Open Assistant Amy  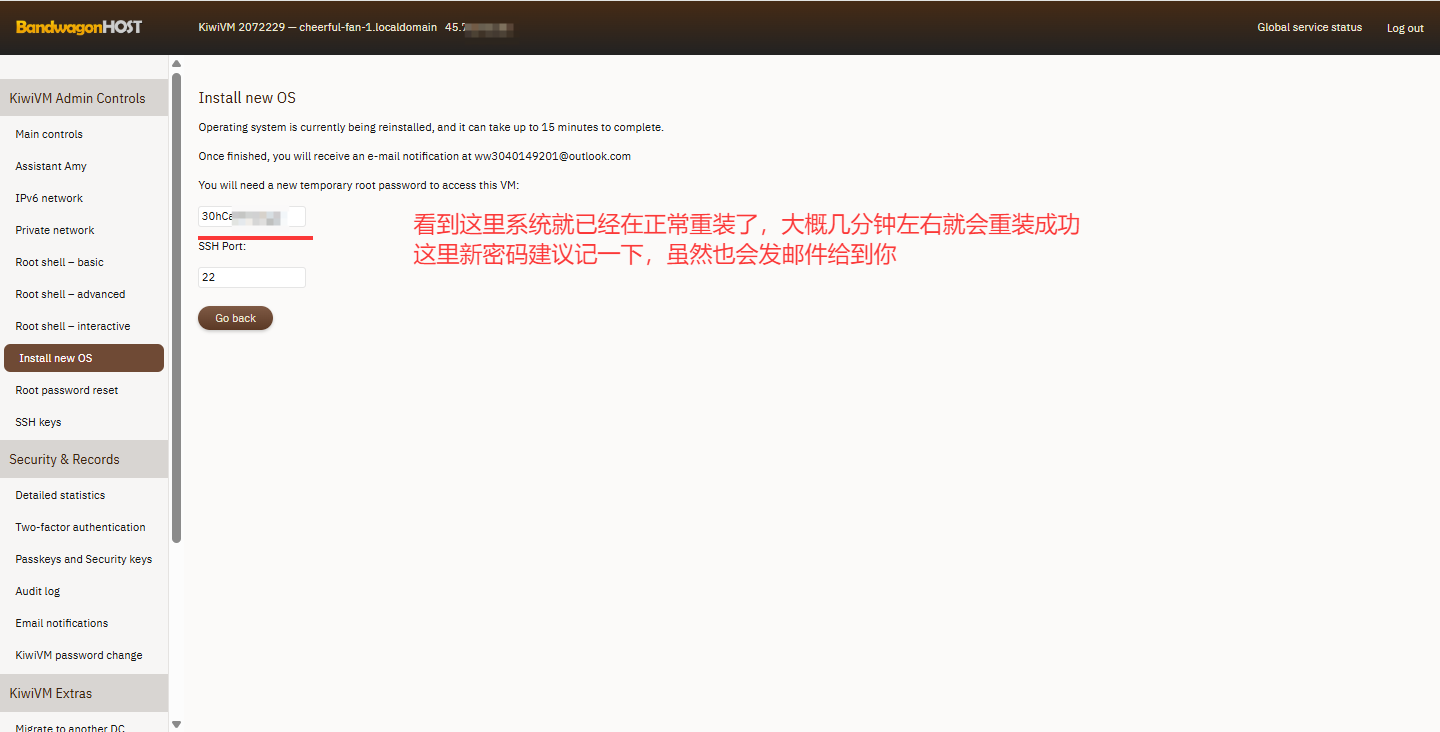(x=51, y=166)
